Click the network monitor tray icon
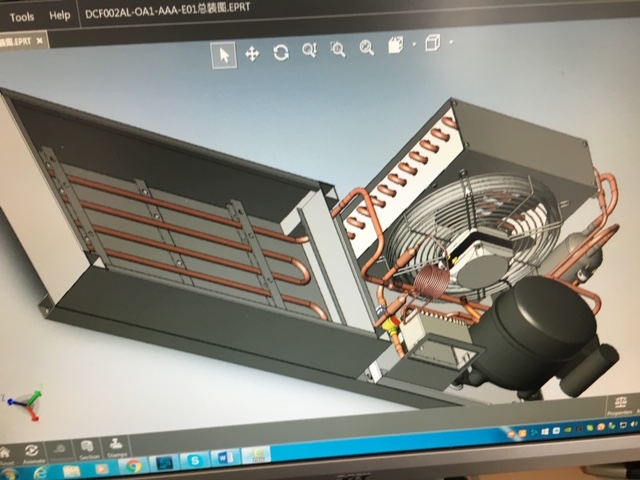640x480 pixels. [623, 425]
